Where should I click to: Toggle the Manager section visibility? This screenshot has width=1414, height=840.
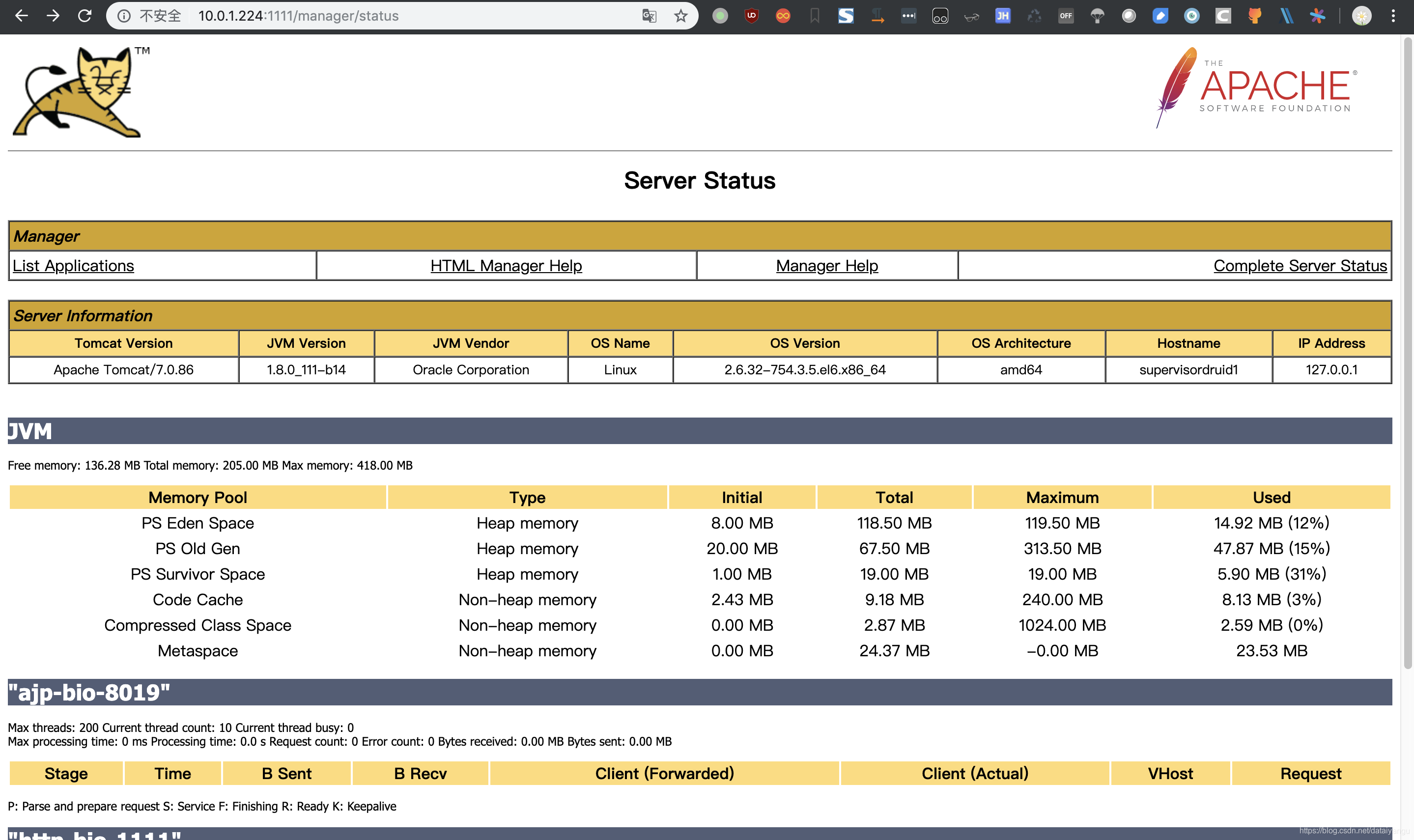(45, 236)
